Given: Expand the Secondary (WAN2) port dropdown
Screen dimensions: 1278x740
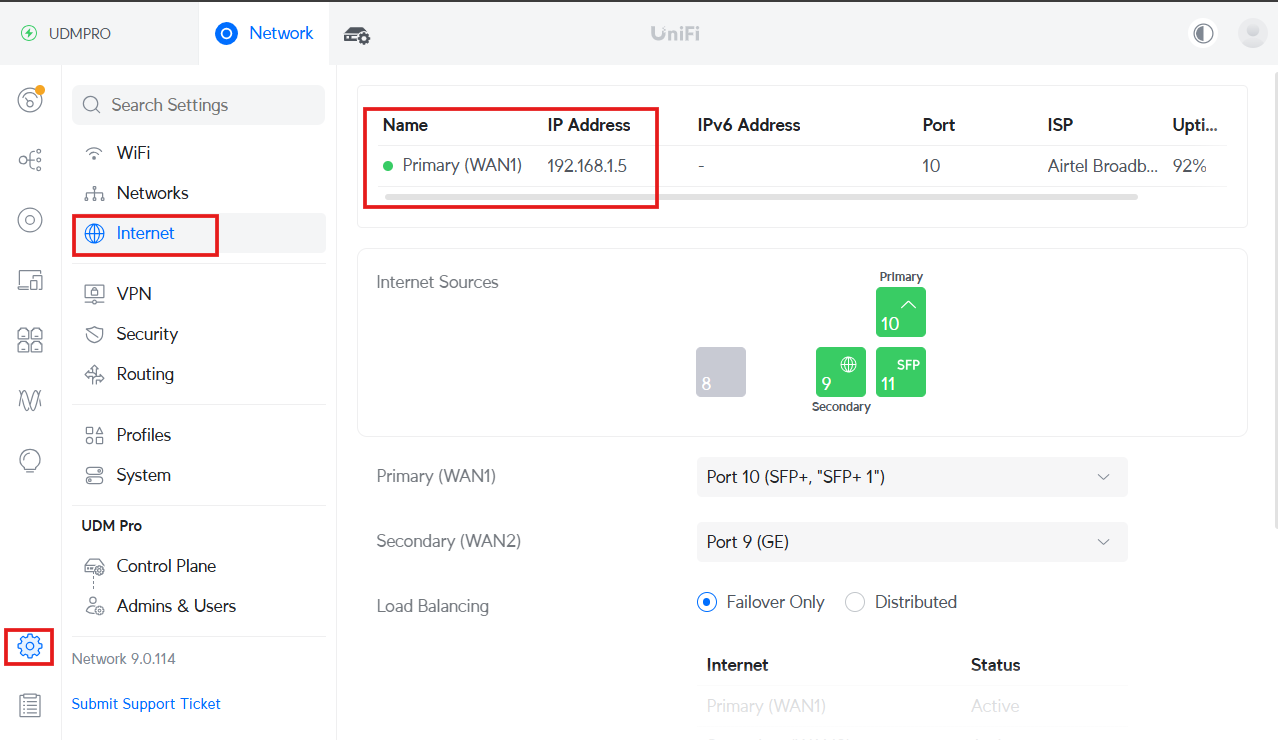Looking at the screenshot, I should pyautogui.click(x=911, y=542).
